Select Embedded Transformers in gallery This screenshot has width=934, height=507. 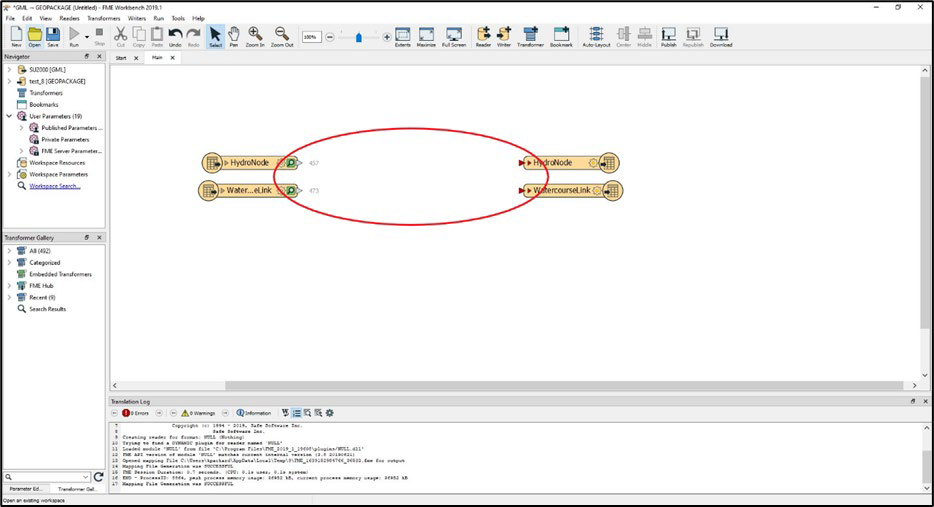pos(60,274)
